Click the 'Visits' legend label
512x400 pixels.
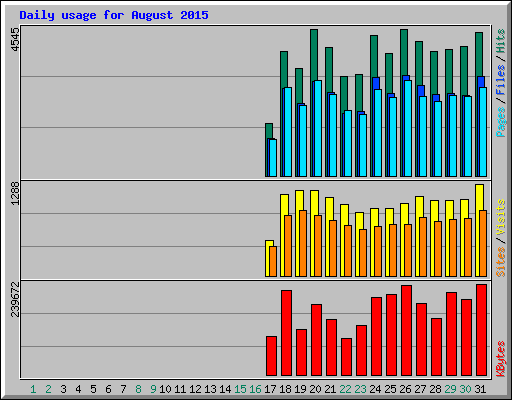[501, 217]
